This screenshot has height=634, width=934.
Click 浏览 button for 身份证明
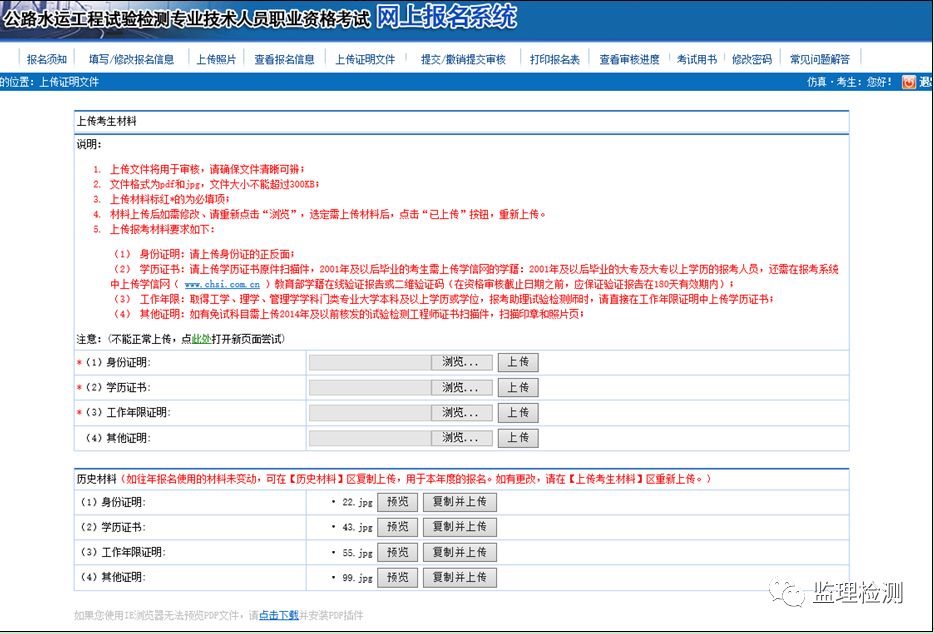pyautogui.click(x=461, y=362)
